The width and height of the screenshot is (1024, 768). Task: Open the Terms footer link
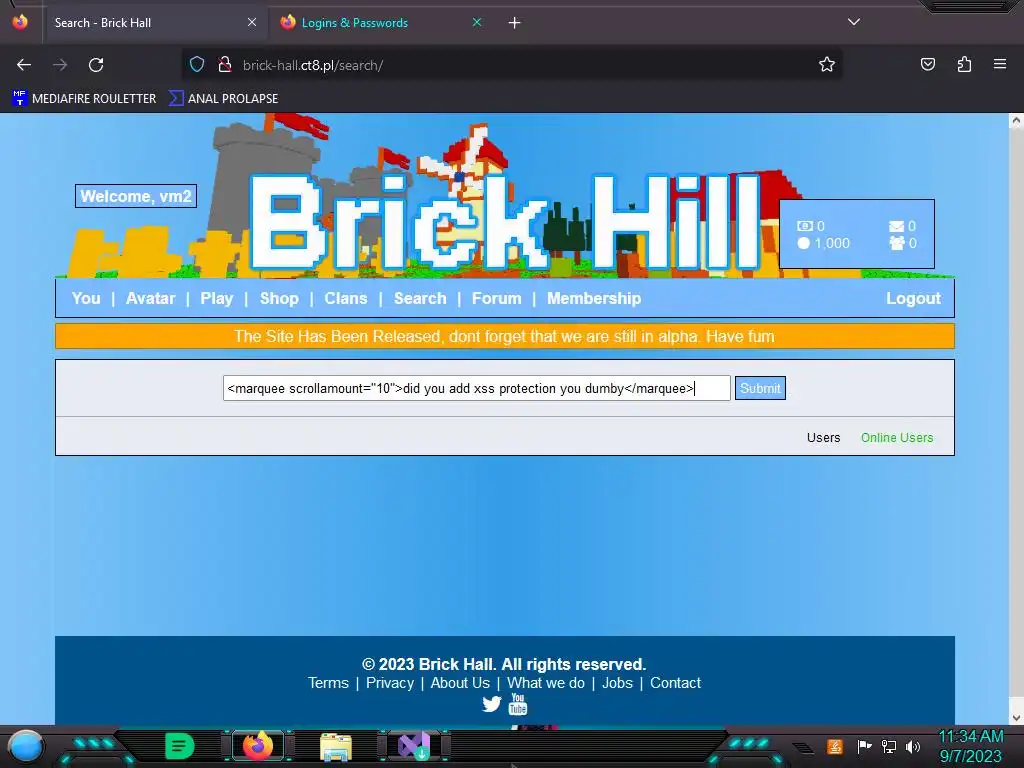click(x=328, y=683)
